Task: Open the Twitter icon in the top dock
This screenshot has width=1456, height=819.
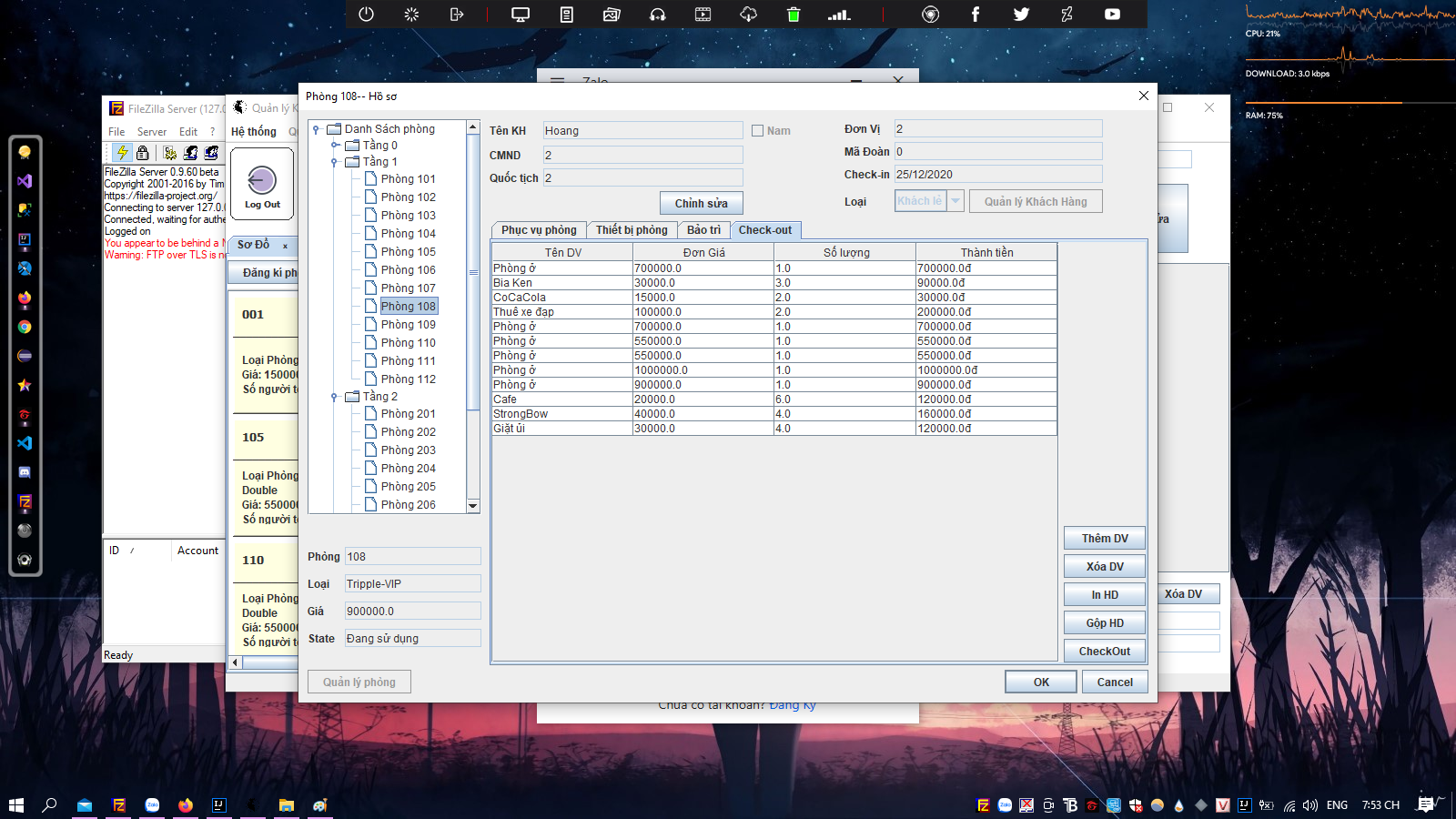Action: pos(1021,14)
